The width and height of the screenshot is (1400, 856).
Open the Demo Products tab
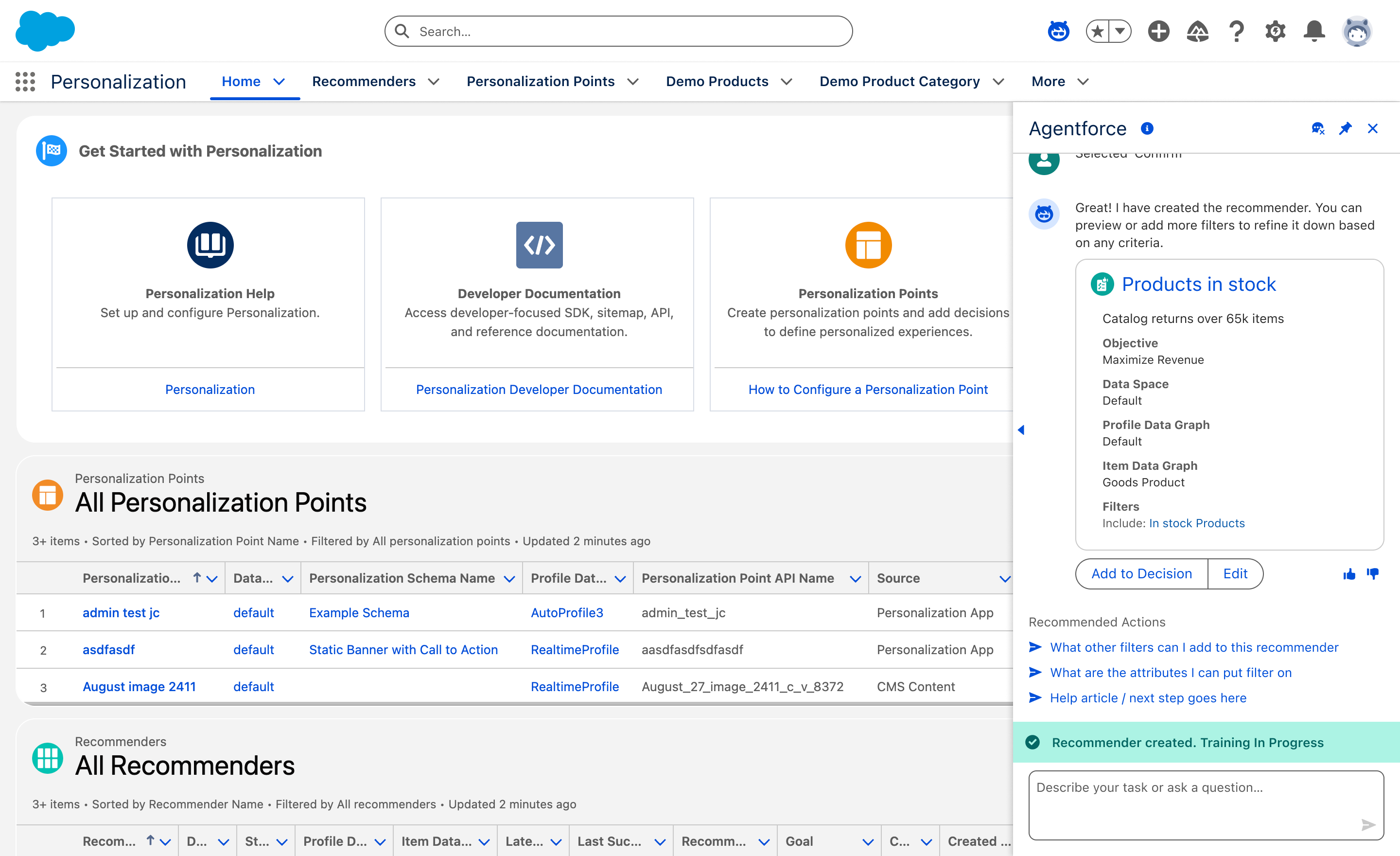tap(717, 81)
